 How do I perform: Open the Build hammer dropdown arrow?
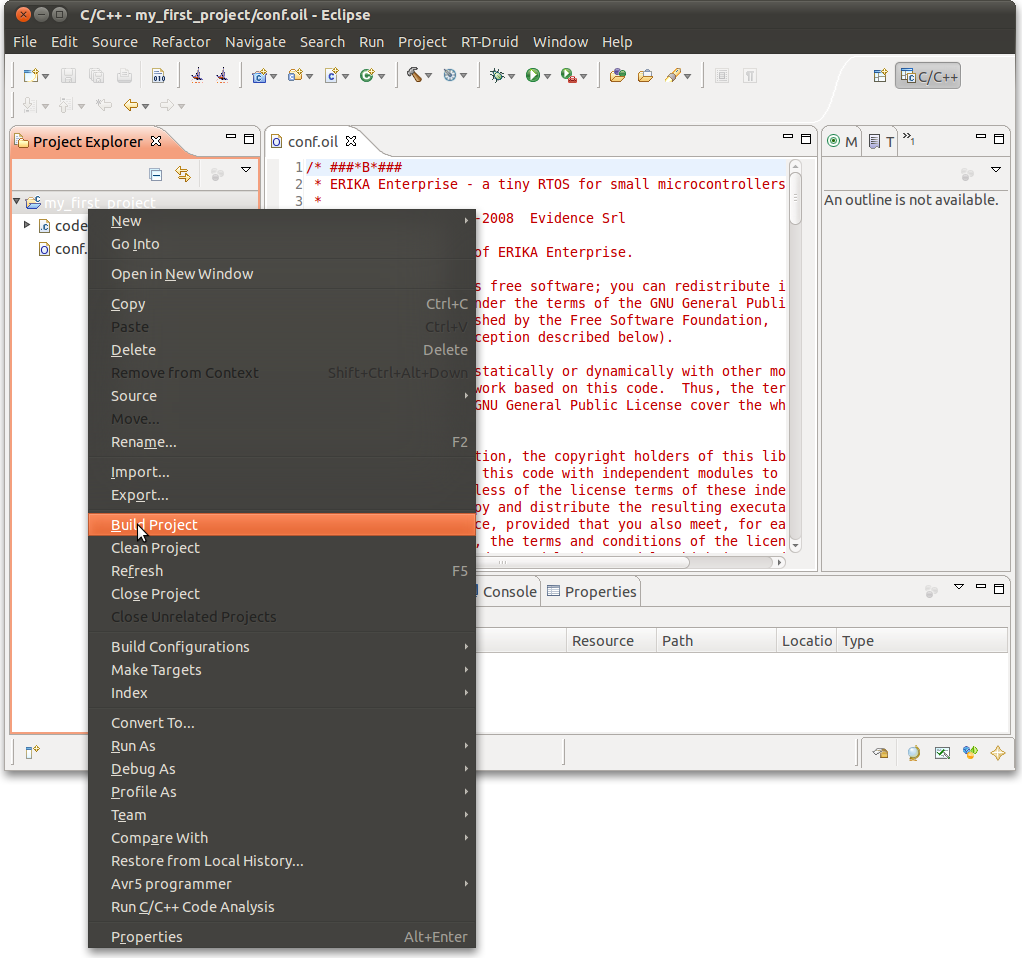pyautogui.click(x=429, y=76)
